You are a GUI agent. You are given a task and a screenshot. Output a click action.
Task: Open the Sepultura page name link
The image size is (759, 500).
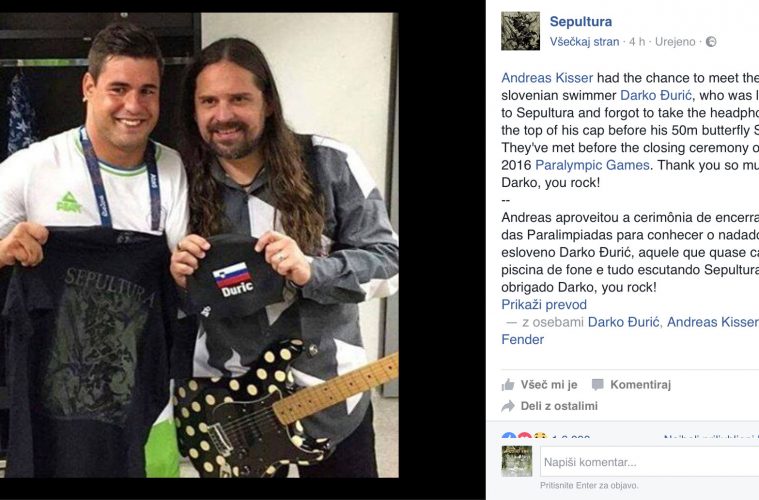pyautogui.click(x=580, y=21)
